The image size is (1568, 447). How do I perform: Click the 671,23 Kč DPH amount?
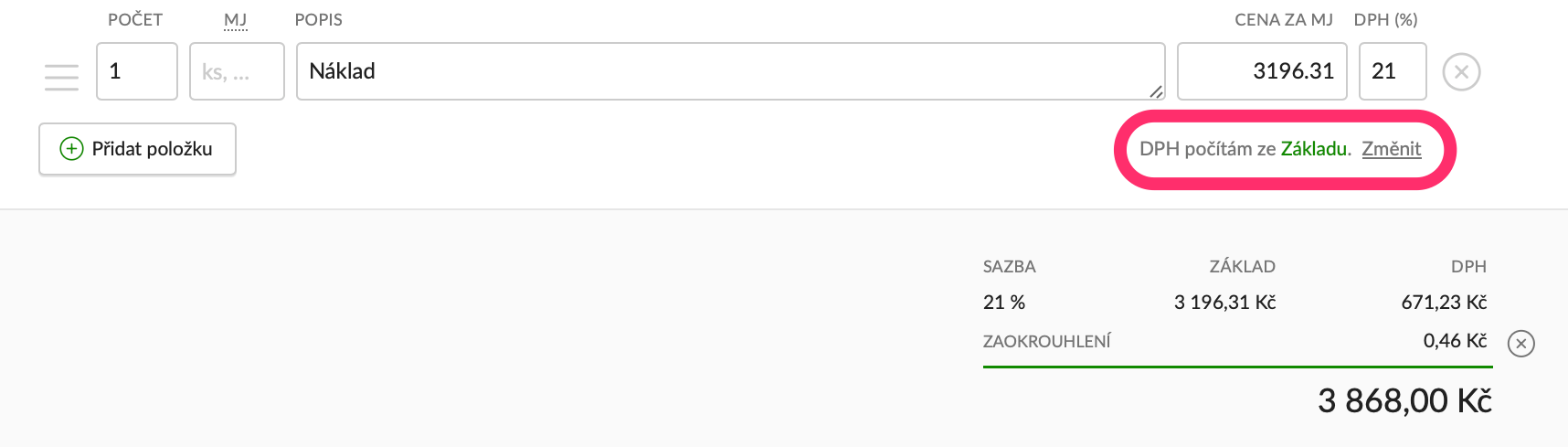(1444, 303)
